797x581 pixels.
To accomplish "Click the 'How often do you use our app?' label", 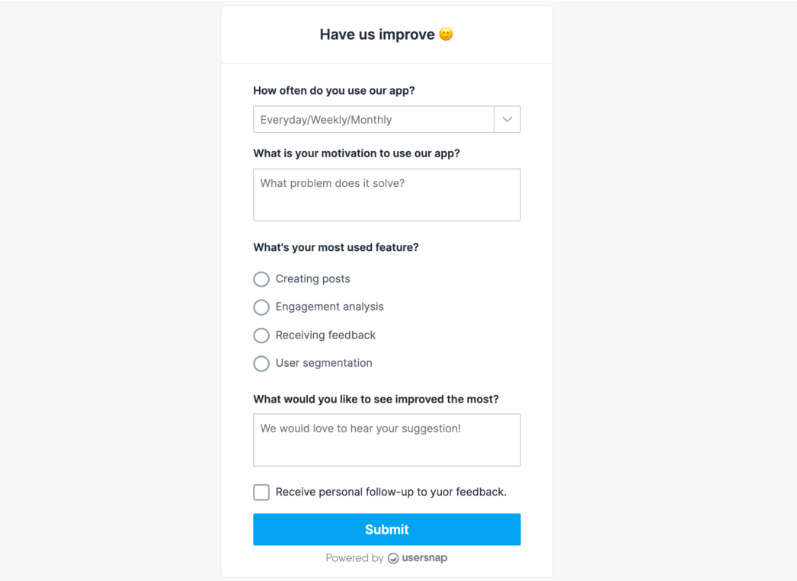I will [334, 90].
